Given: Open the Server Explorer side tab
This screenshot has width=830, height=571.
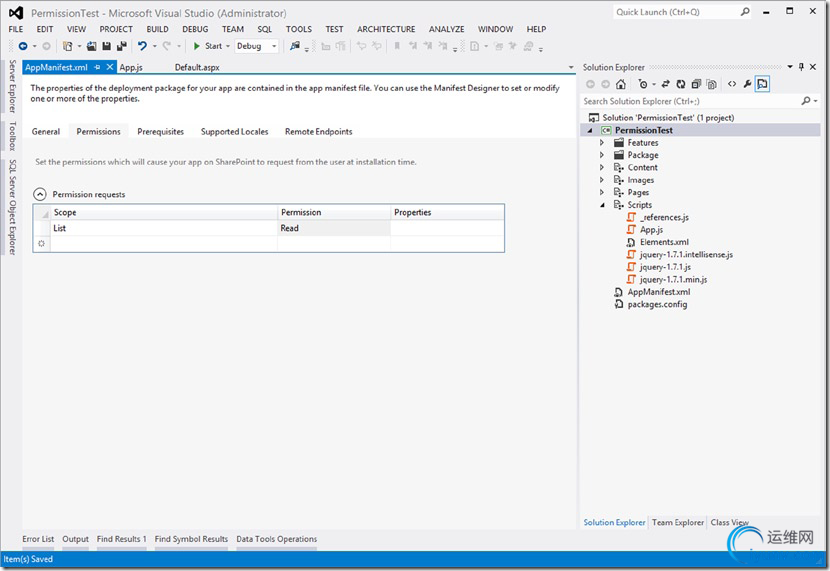Looking at the screenshot, I should tap(12, 86).
